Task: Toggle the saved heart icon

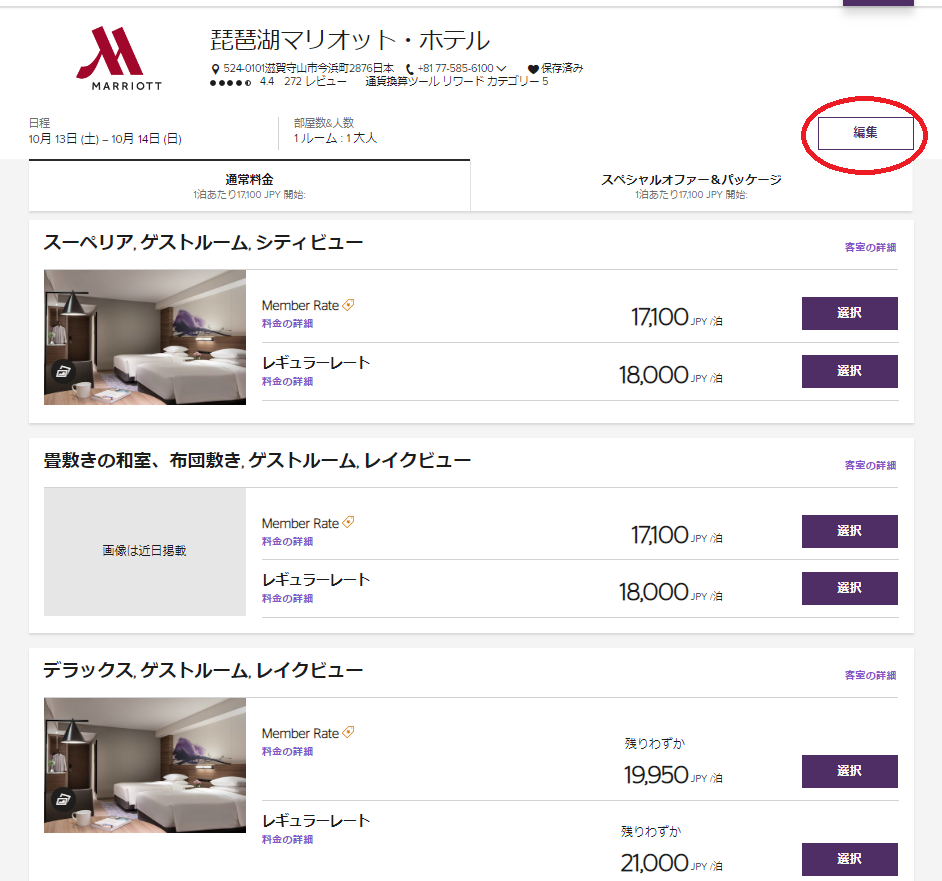Action: tap(533, 69)
